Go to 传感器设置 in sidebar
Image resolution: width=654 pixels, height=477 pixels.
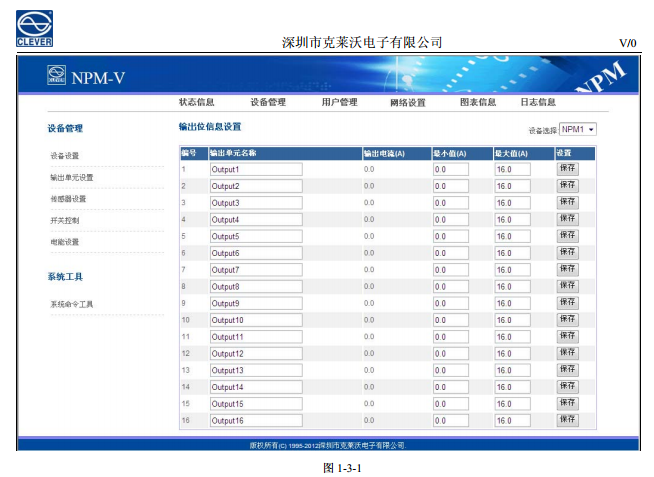(68, 199)
